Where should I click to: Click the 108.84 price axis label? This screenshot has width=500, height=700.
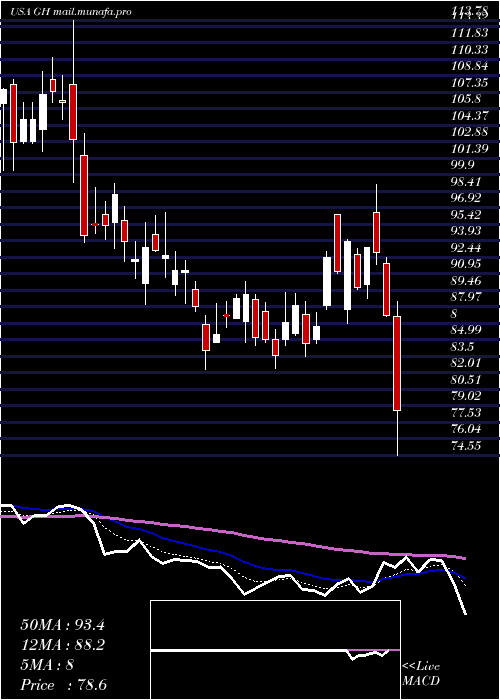[467, 66]
